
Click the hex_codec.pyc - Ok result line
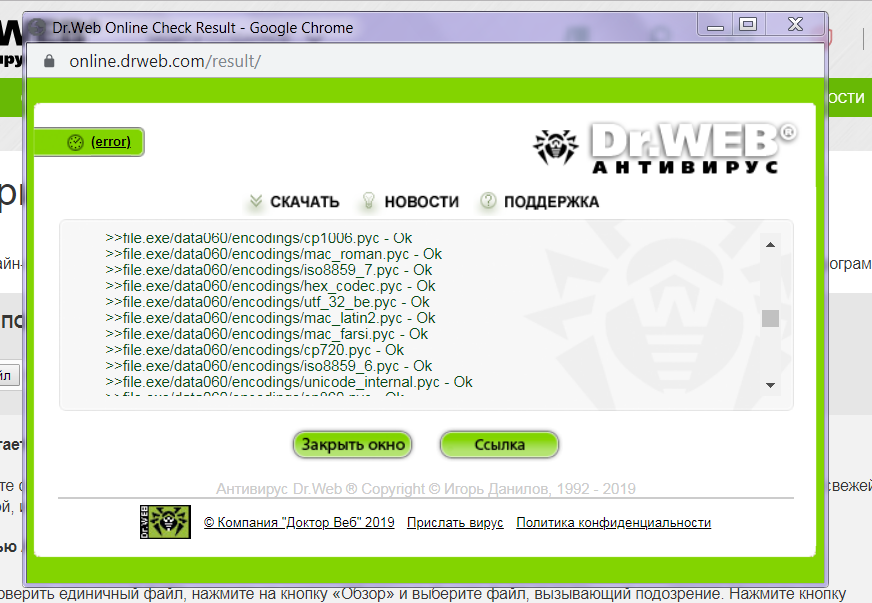[270, 286]
